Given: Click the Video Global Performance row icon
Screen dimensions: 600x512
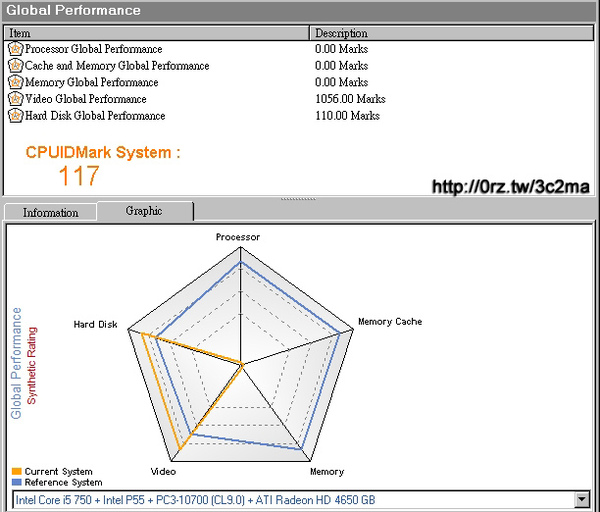Looking at the screenshot, I should tap(15, 99).
